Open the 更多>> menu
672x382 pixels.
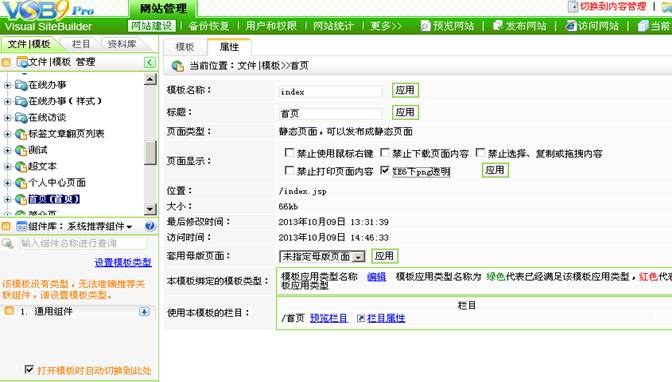(386, 26)
